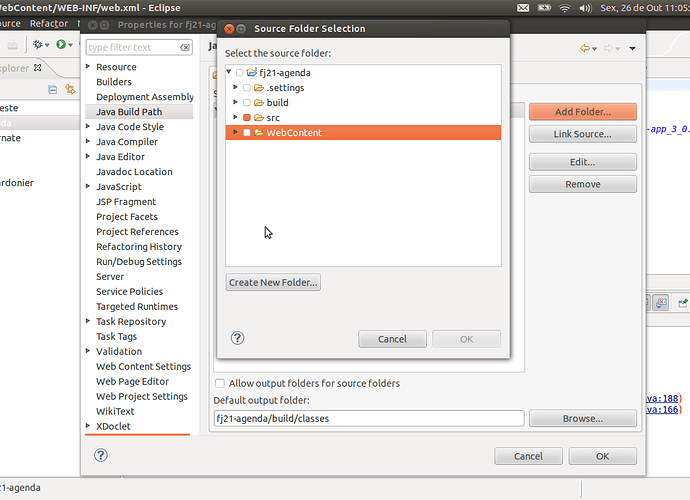Screen dimensions: 690x500
Task: Click the Link Source button
Action: click(583, 134)
